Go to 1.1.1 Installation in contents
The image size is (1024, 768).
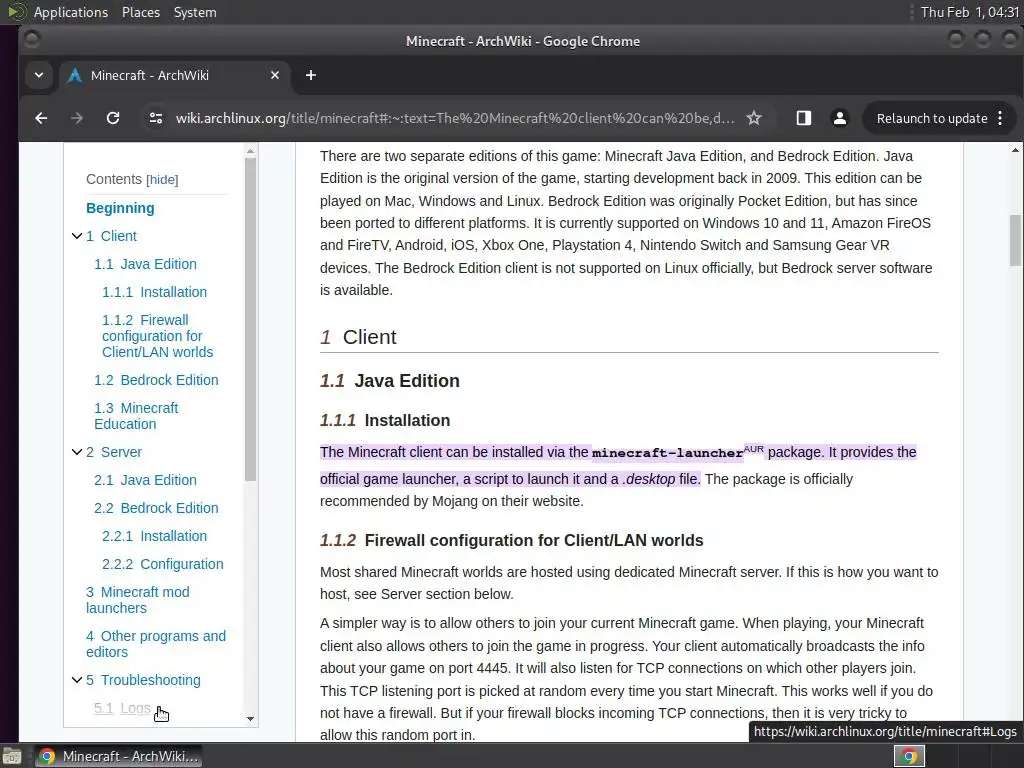154,292
